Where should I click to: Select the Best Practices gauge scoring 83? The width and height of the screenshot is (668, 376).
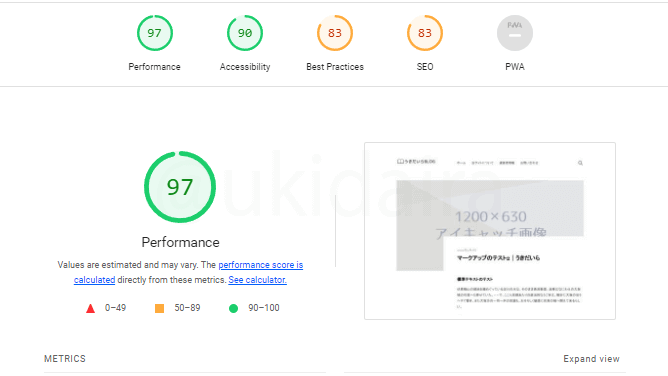click(335, 33)
